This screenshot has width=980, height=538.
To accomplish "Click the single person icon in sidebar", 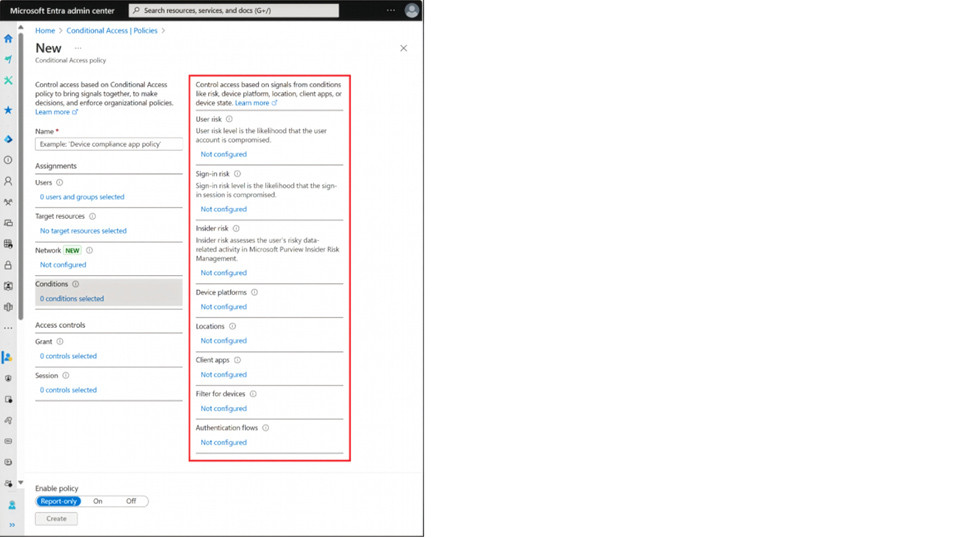I will (8, 181).
